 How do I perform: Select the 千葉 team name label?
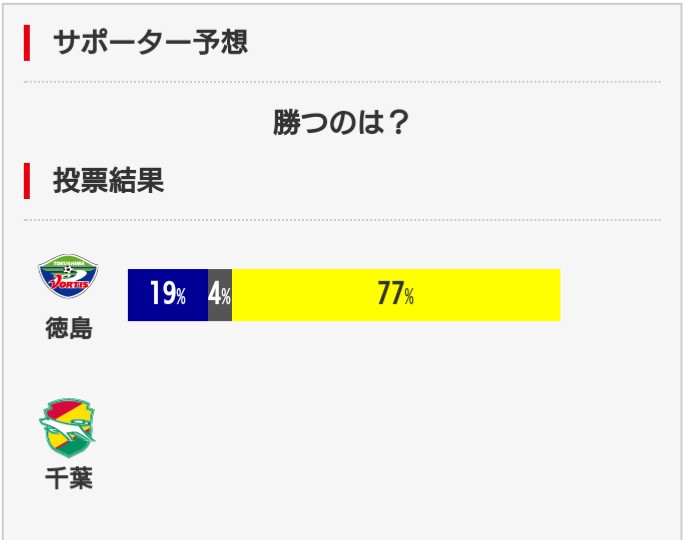pyautogui.click(x=68, y=479)
